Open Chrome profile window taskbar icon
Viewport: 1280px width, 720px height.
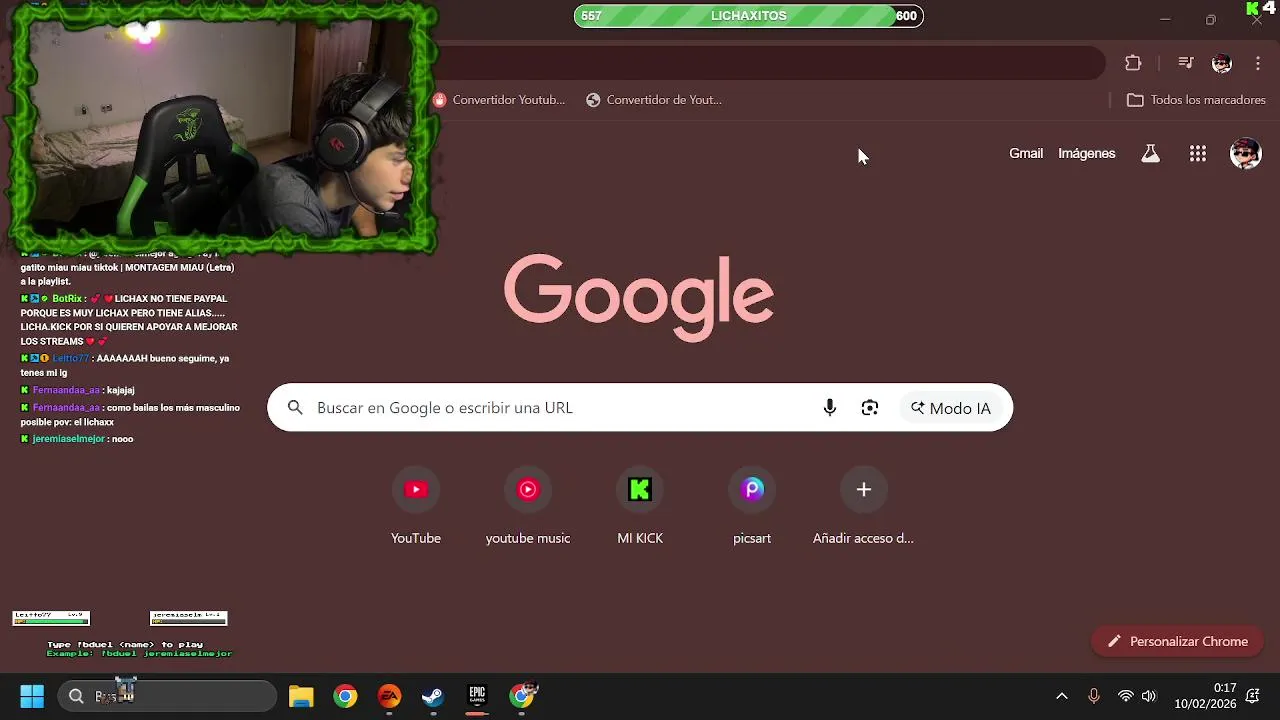tap(522, 696)
